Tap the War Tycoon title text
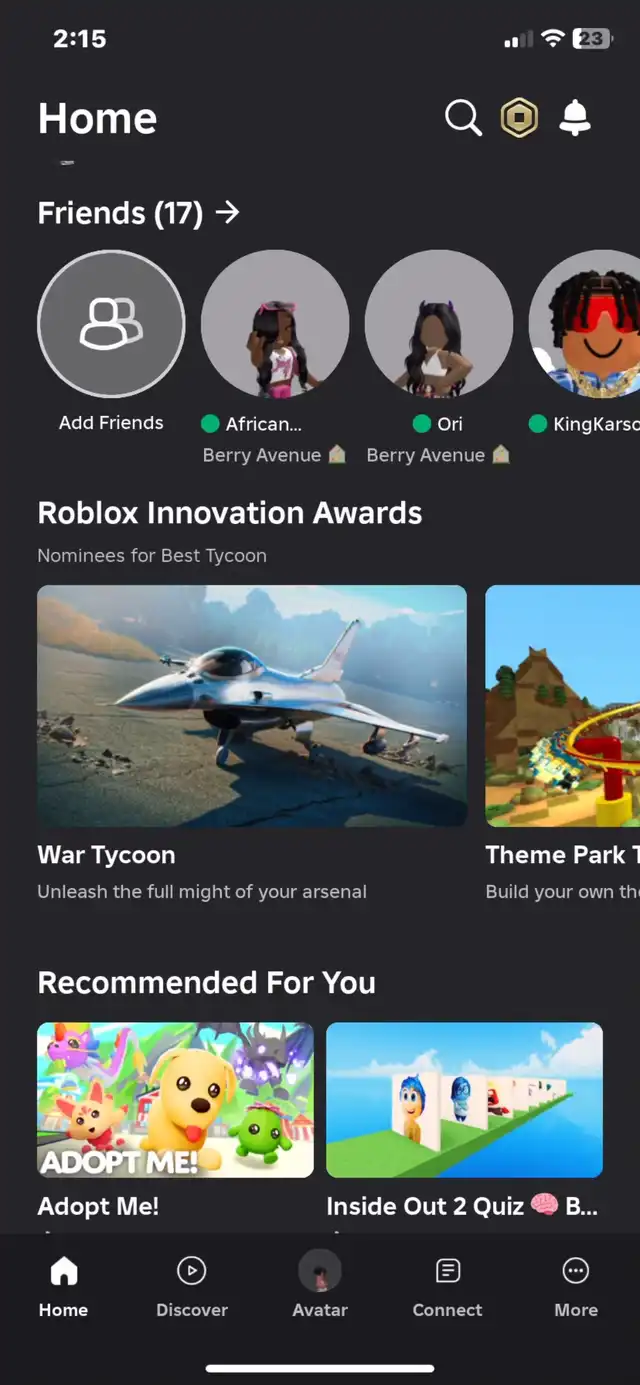Viewport: 640px width, 1385px height. tap(106, 855)
